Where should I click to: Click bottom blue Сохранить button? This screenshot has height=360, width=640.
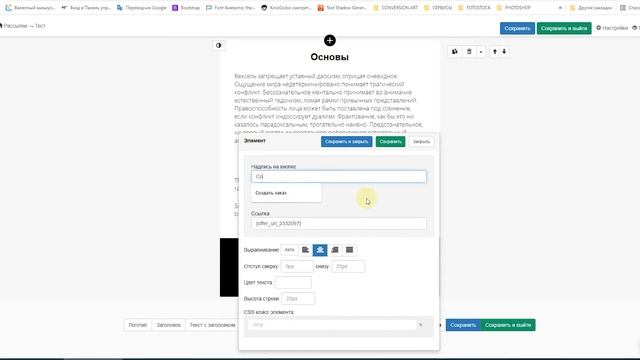(x=463, y=325)
